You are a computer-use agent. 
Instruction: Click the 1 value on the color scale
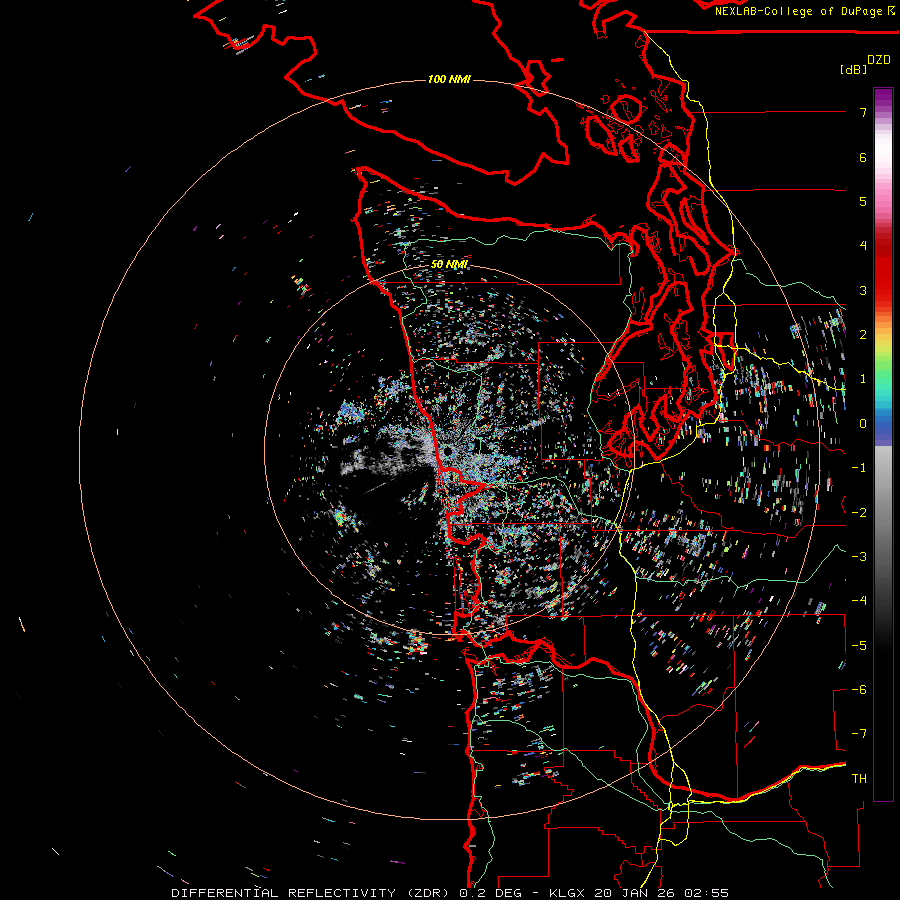tap(863, 379)
